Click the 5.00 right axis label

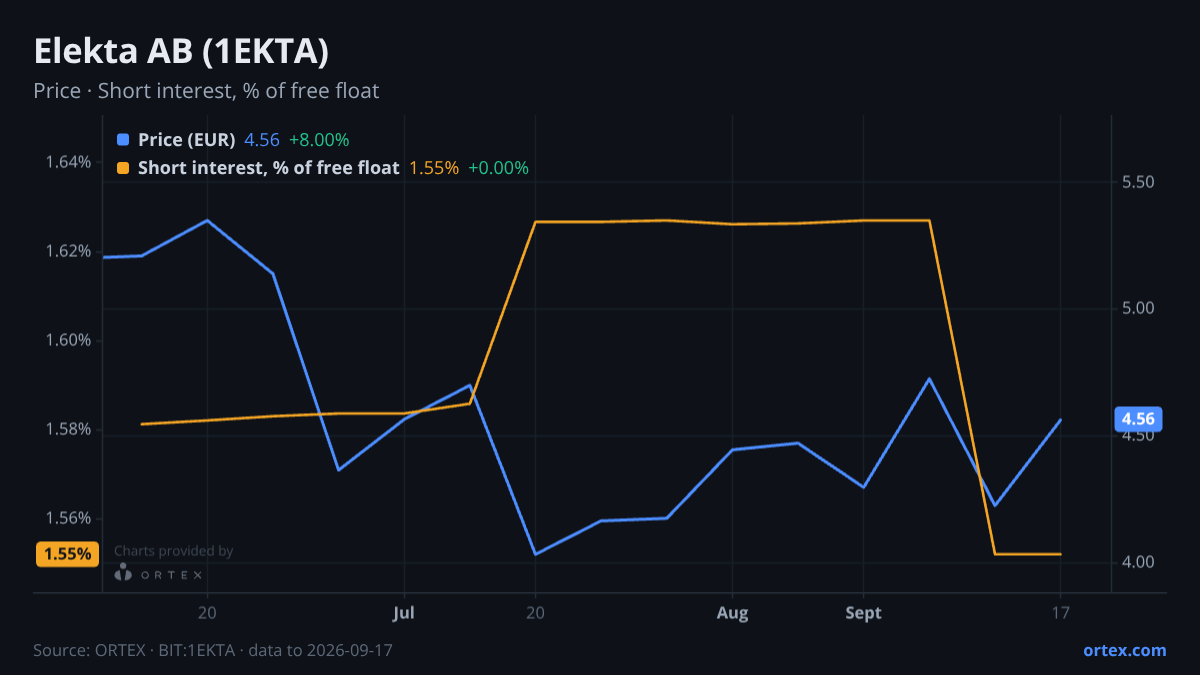click(x=1138, y=309)
